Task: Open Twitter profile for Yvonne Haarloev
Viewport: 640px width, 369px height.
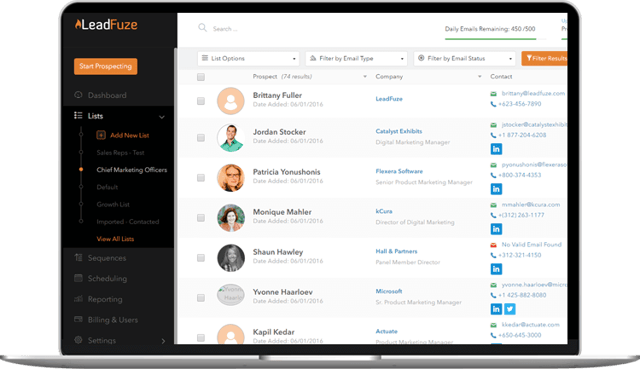Action: pos(510,309)
